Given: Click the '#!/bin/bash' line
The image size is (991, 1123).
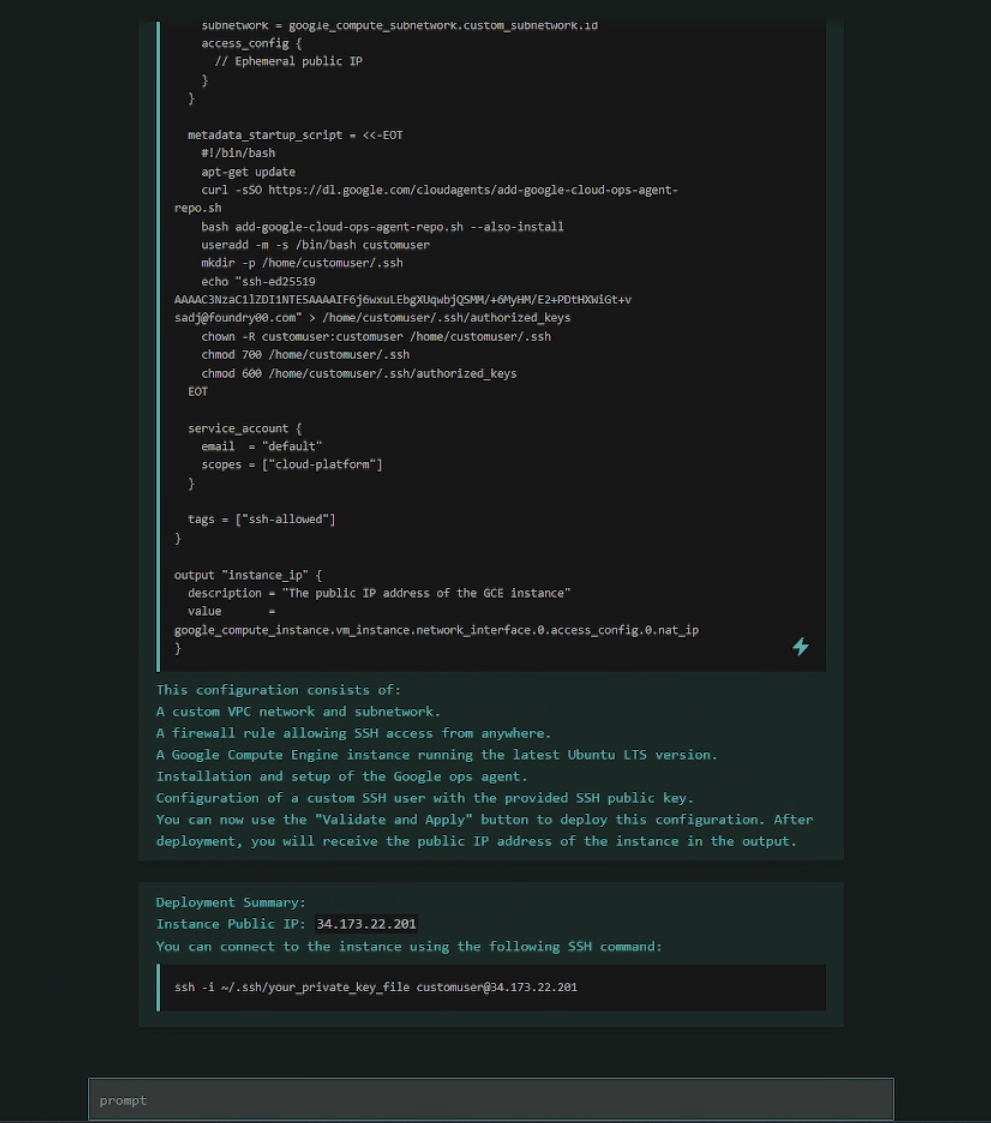Looking at the screenshot, I should (238, 153).
